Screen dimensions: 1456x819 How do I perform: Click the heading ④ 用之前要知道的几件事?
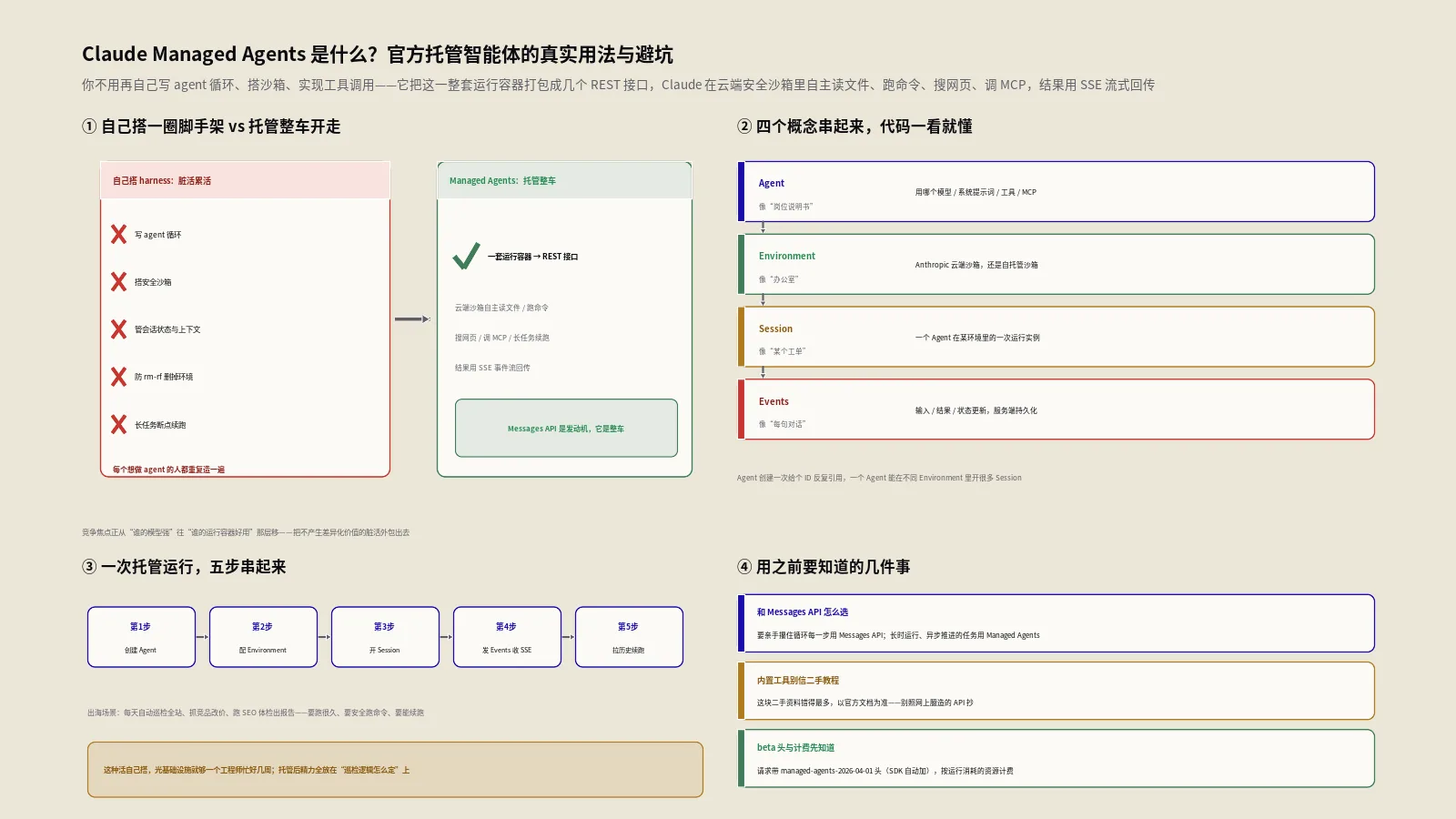(824, 567)
